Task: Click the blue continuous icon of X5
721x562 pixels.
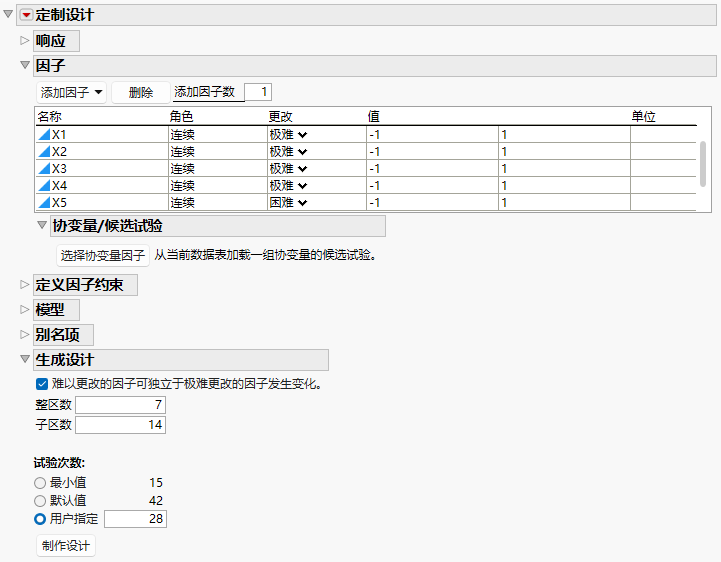Action: (x=44, y=203)
